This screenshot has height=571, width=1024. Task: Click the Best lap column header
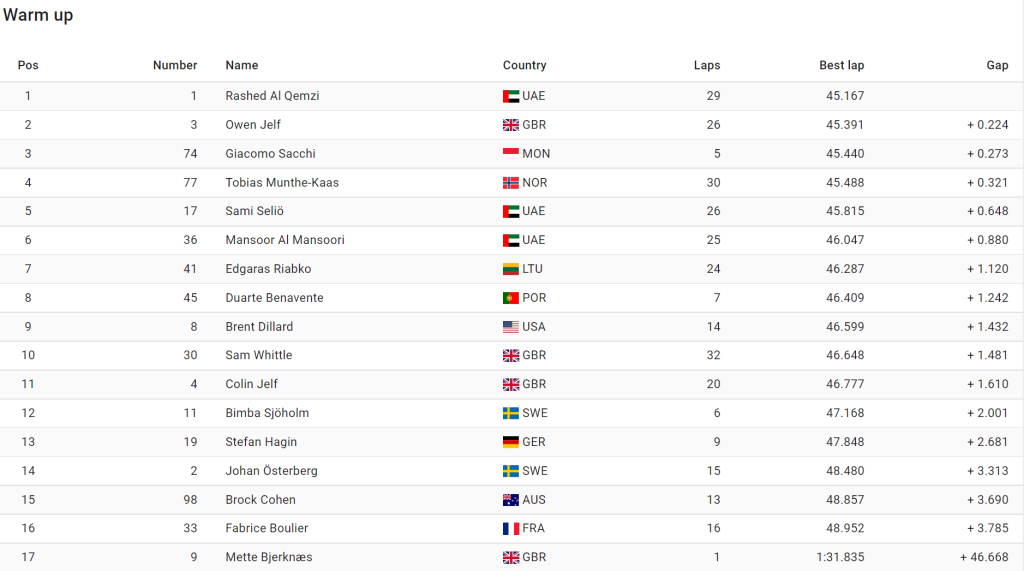pos(841,65)
